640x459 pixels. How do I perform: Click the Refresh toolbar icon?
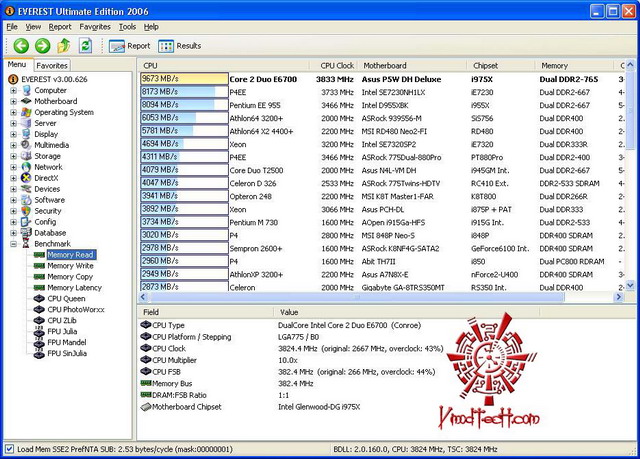pyautogui.click(x=85, y=46)
